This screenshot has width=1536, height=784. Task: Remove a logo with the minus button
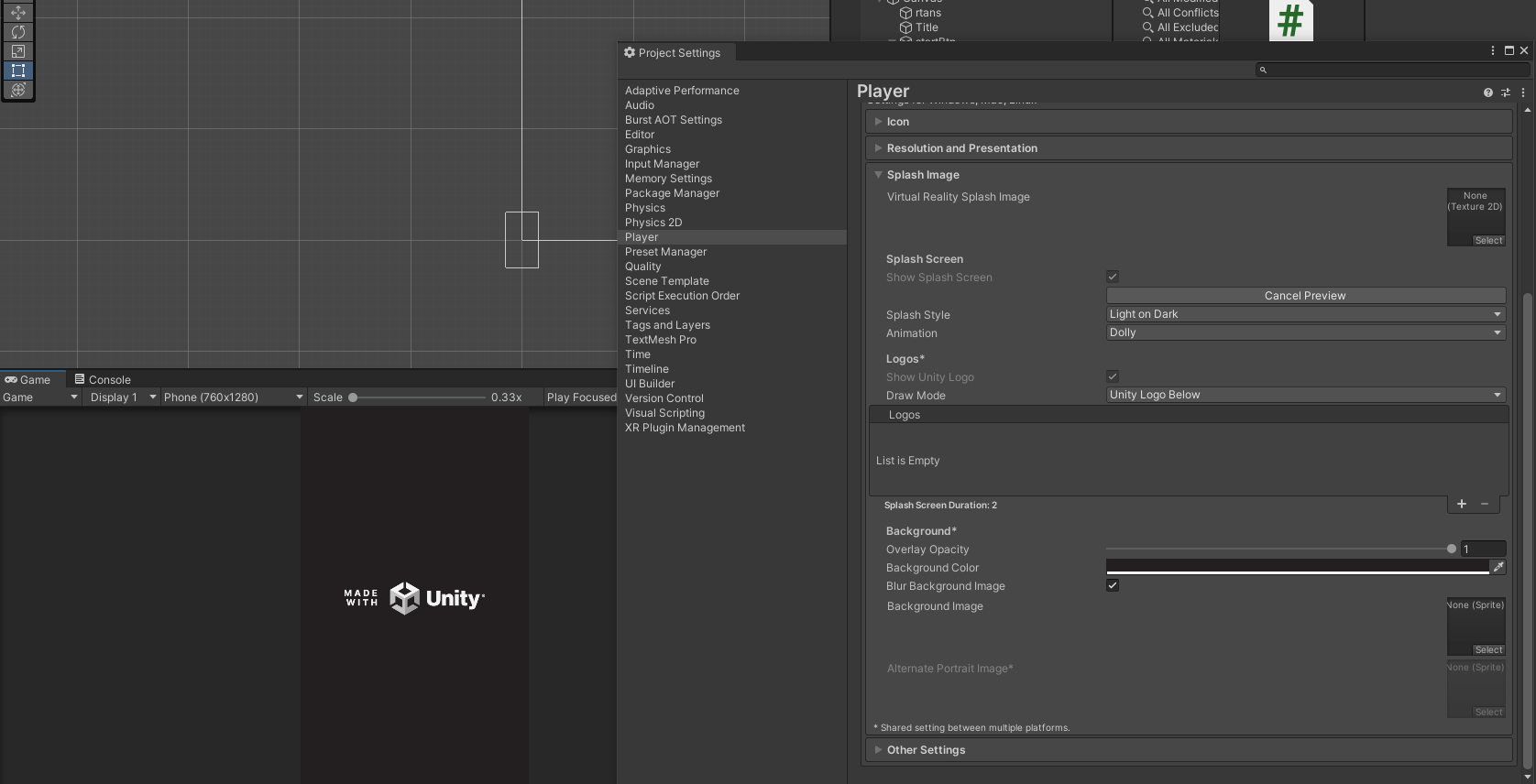point(1485,504)
